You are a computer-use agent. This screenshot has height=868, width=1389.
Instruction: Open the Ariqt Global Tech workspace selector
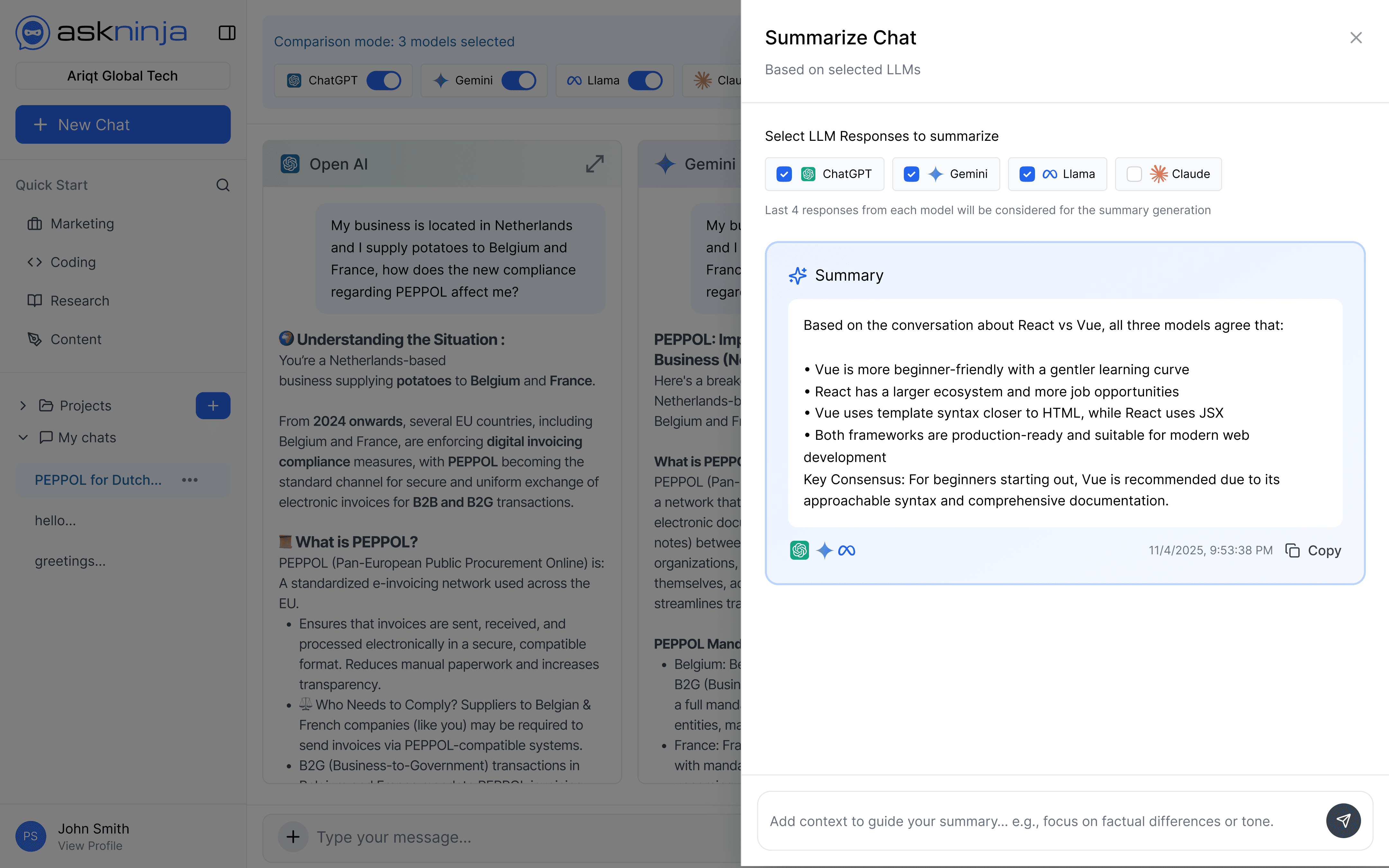pos(123,76)
